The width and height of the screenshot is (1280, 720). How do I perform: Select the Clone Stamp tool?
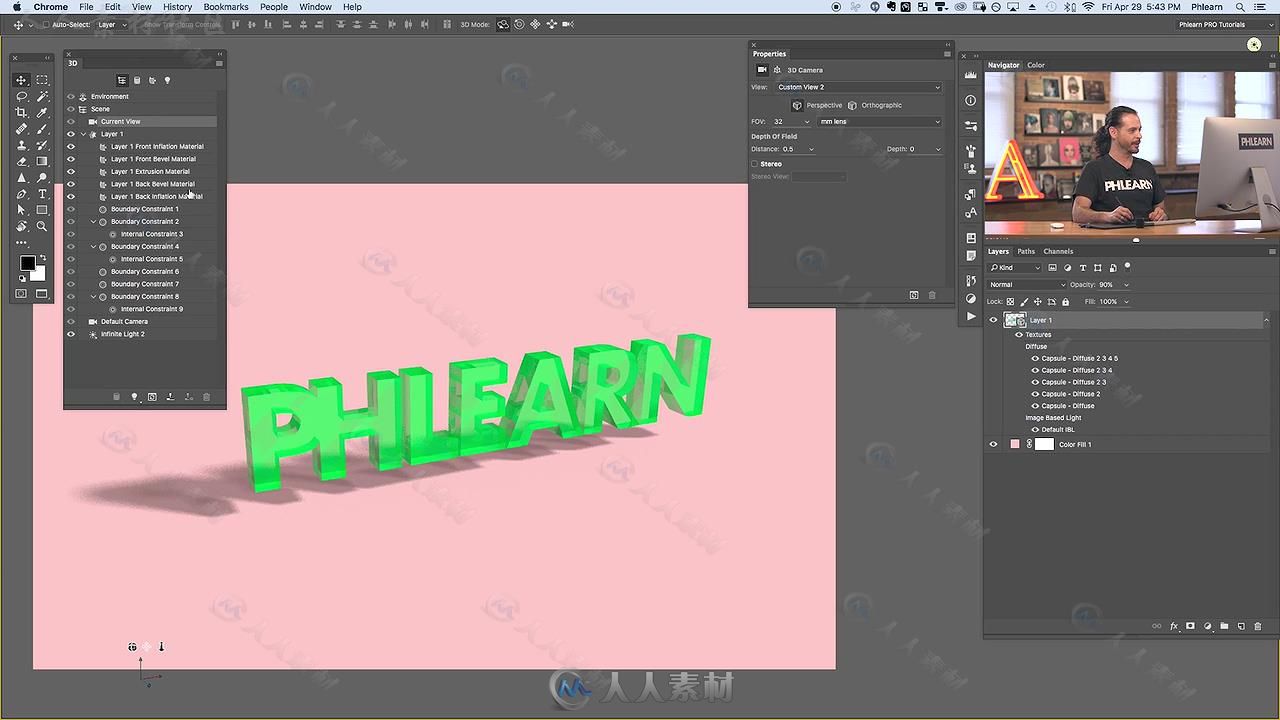21,145
